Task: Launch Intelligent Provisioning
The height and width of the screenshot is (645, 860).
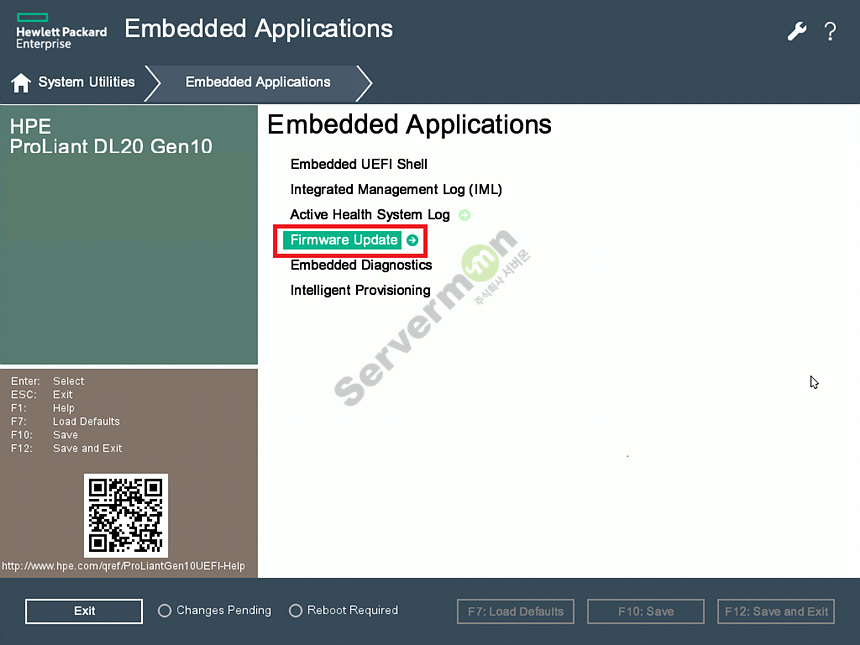Action: click(360, 290)
